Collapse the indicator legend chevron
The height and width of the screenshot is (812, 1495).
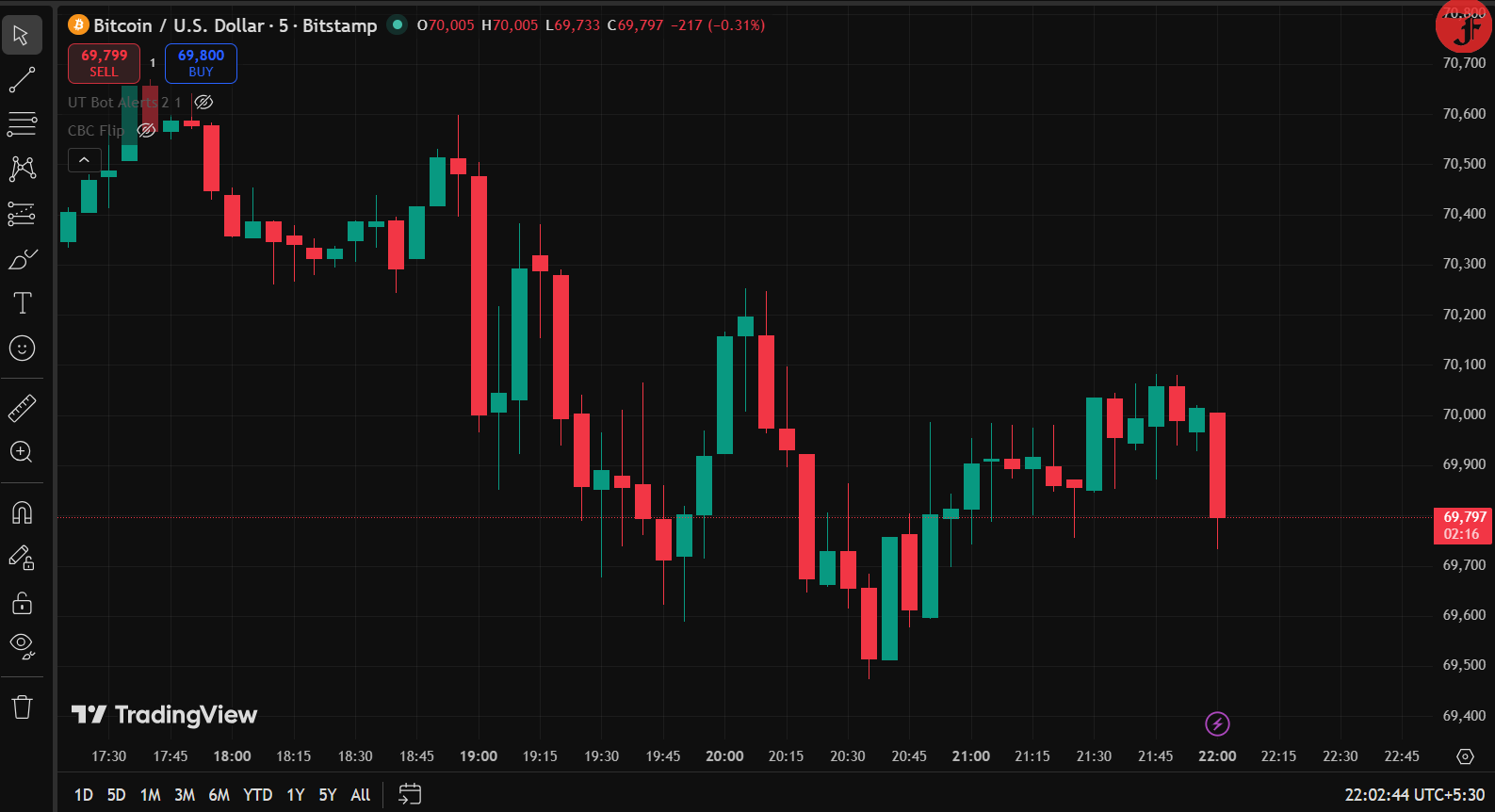coord(84,160)
